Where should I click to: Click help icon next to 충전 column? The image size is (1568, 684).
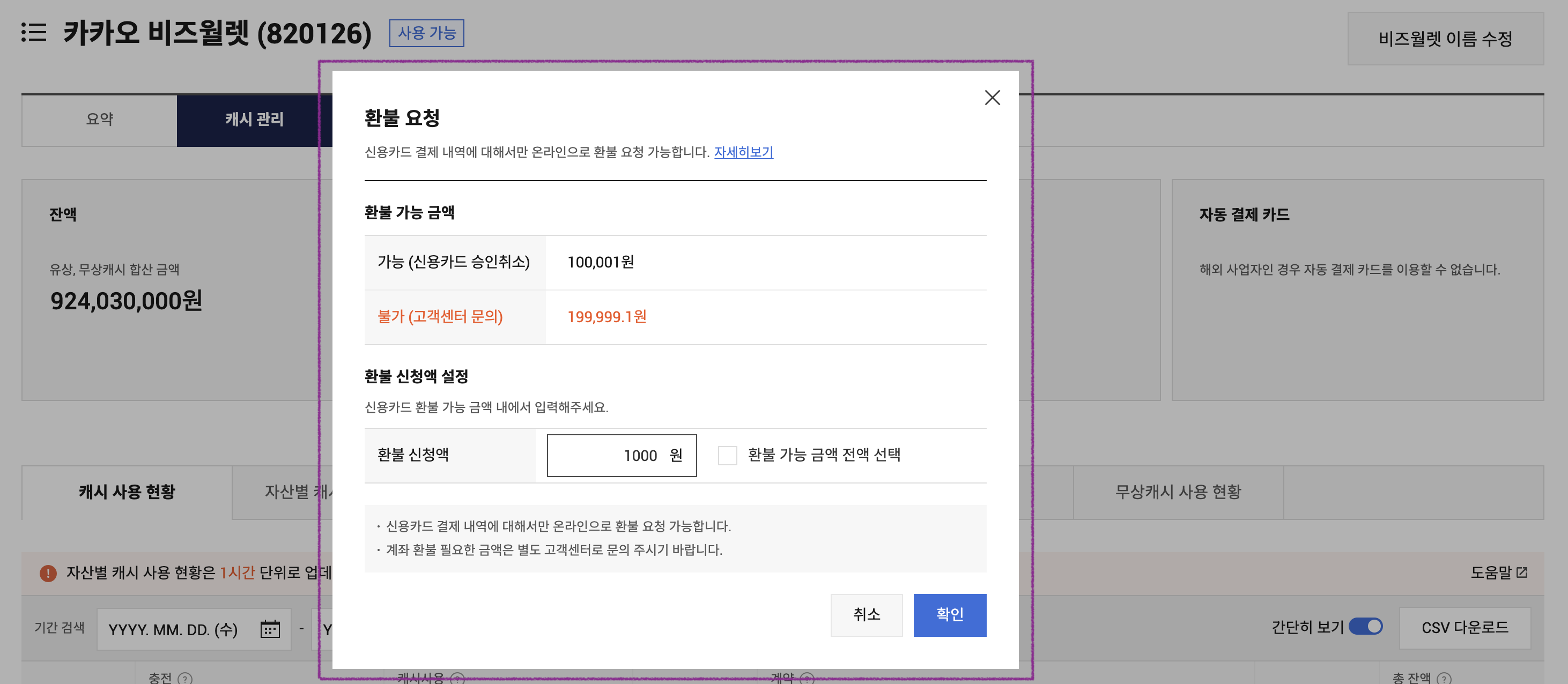[x=185, y=678]
